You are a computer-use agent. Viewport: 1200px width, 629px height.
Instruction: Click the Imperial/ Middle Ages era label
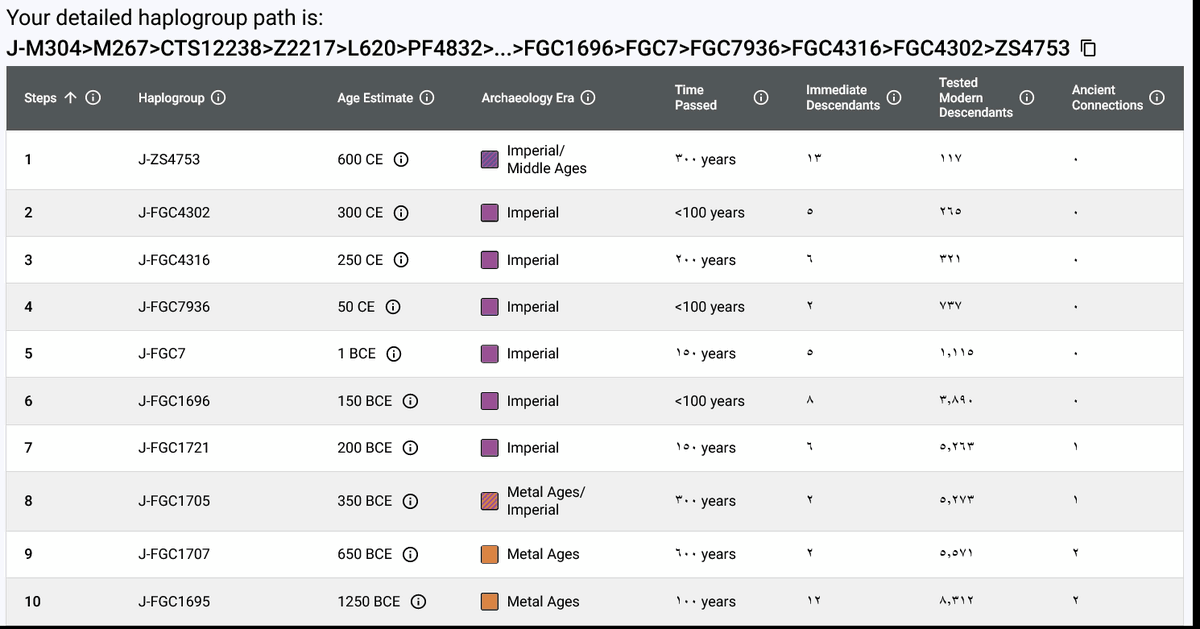click(547, 160)
